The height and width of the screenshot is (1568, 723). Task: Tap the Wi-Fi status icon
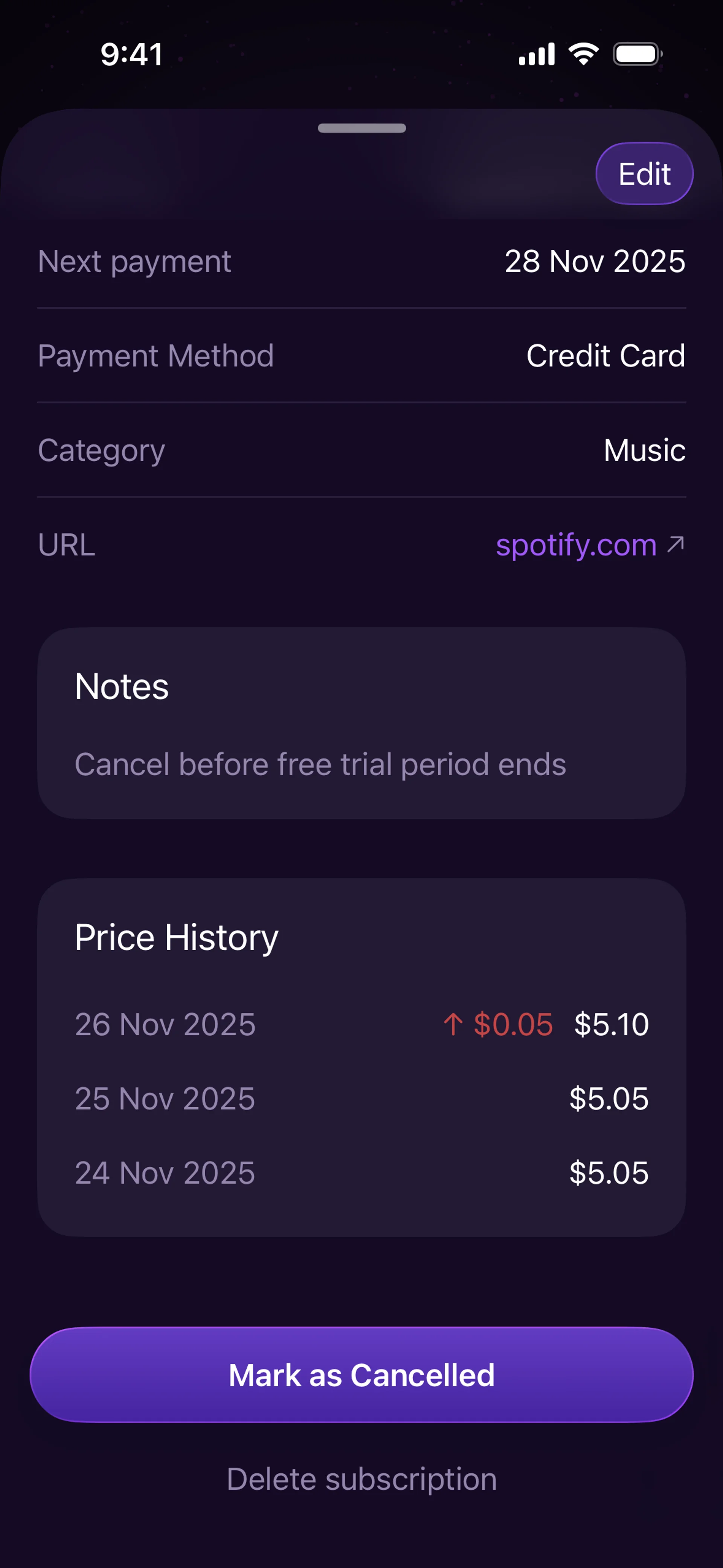tap(584, 54)
